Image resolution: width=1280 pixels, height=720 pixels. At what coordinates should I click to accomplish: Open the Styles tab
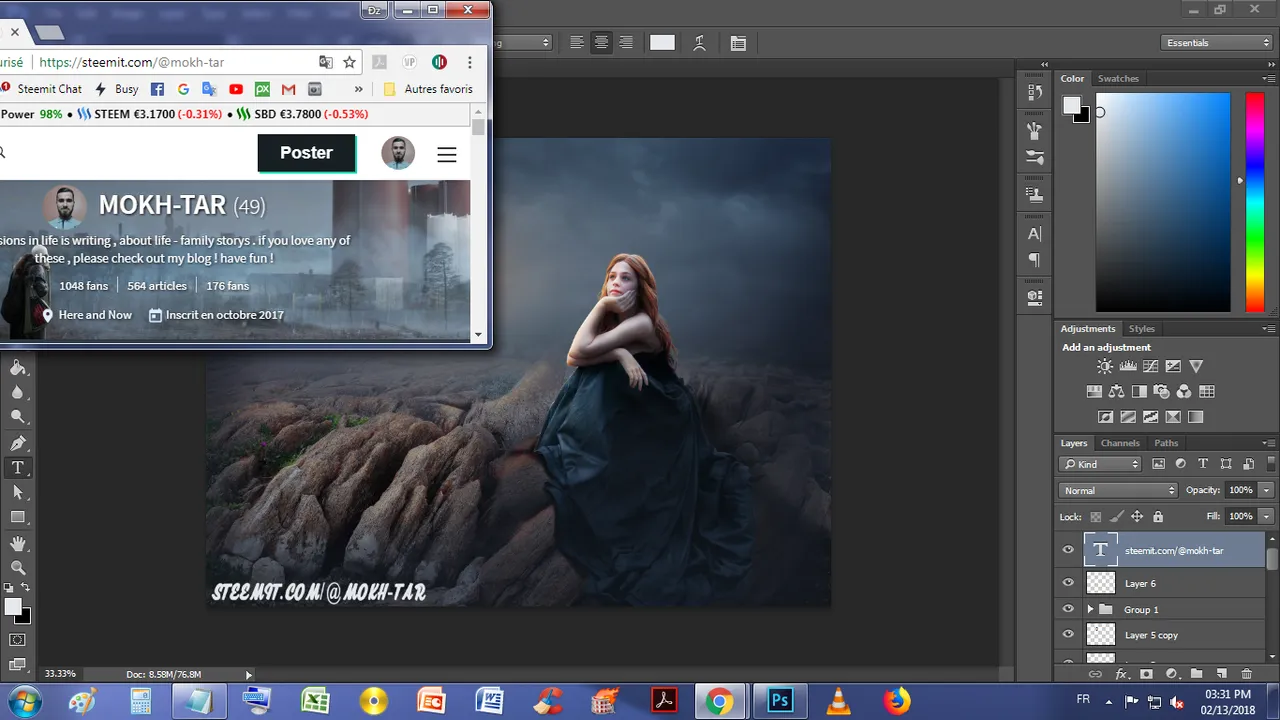click(x=1141, y=328)
